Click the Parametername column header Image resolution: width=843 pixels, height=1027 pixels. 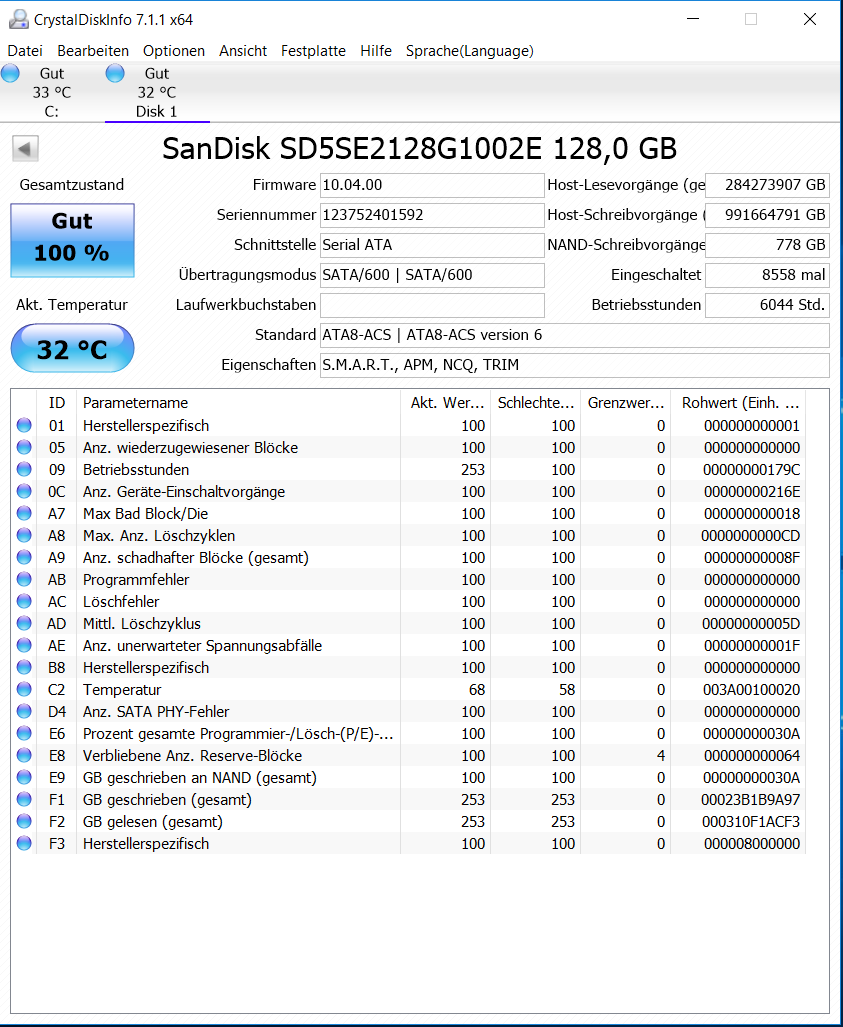tap(238, 403)
